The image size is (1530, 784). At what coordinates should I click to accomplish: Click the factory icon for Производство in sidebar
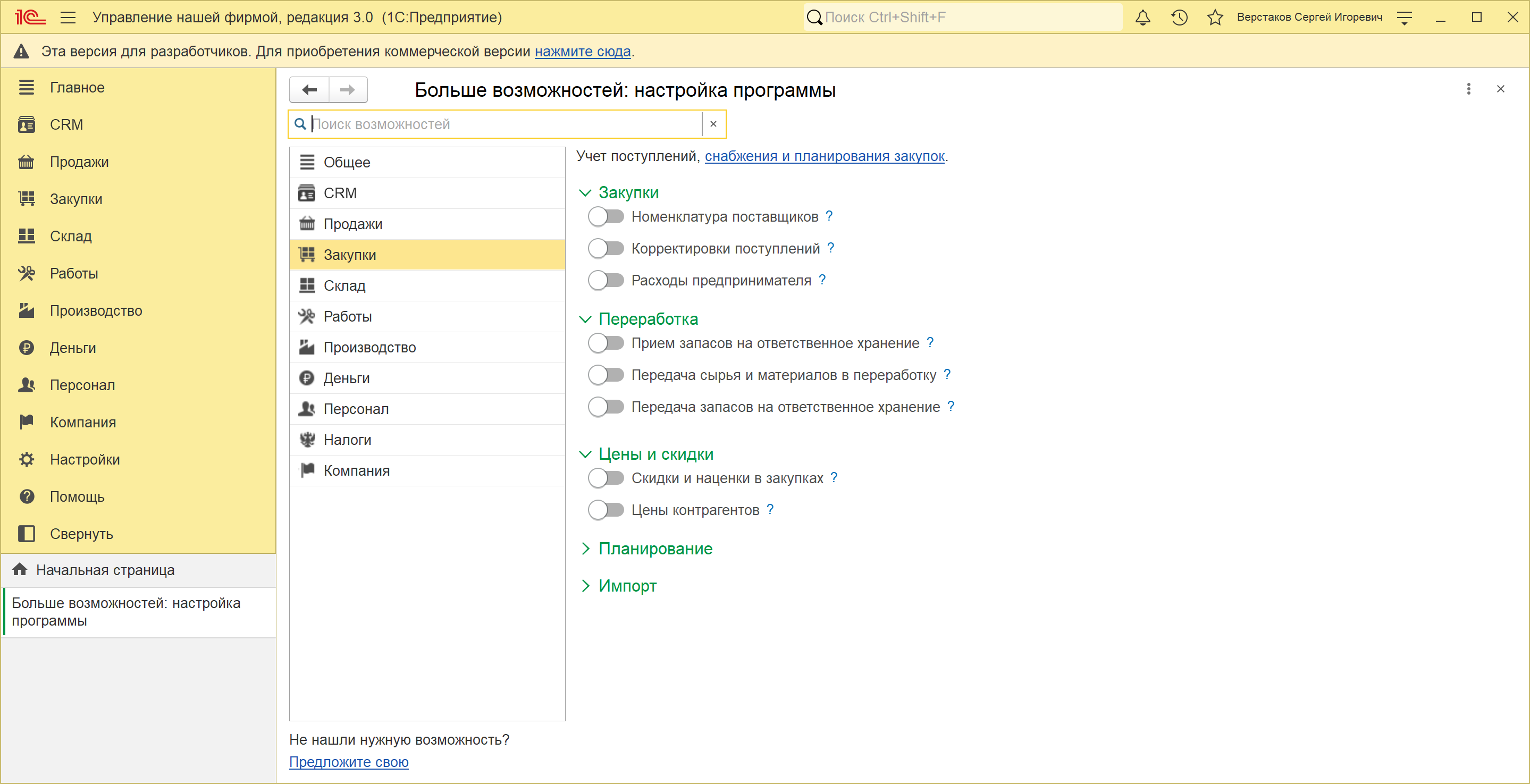(27, 310)
